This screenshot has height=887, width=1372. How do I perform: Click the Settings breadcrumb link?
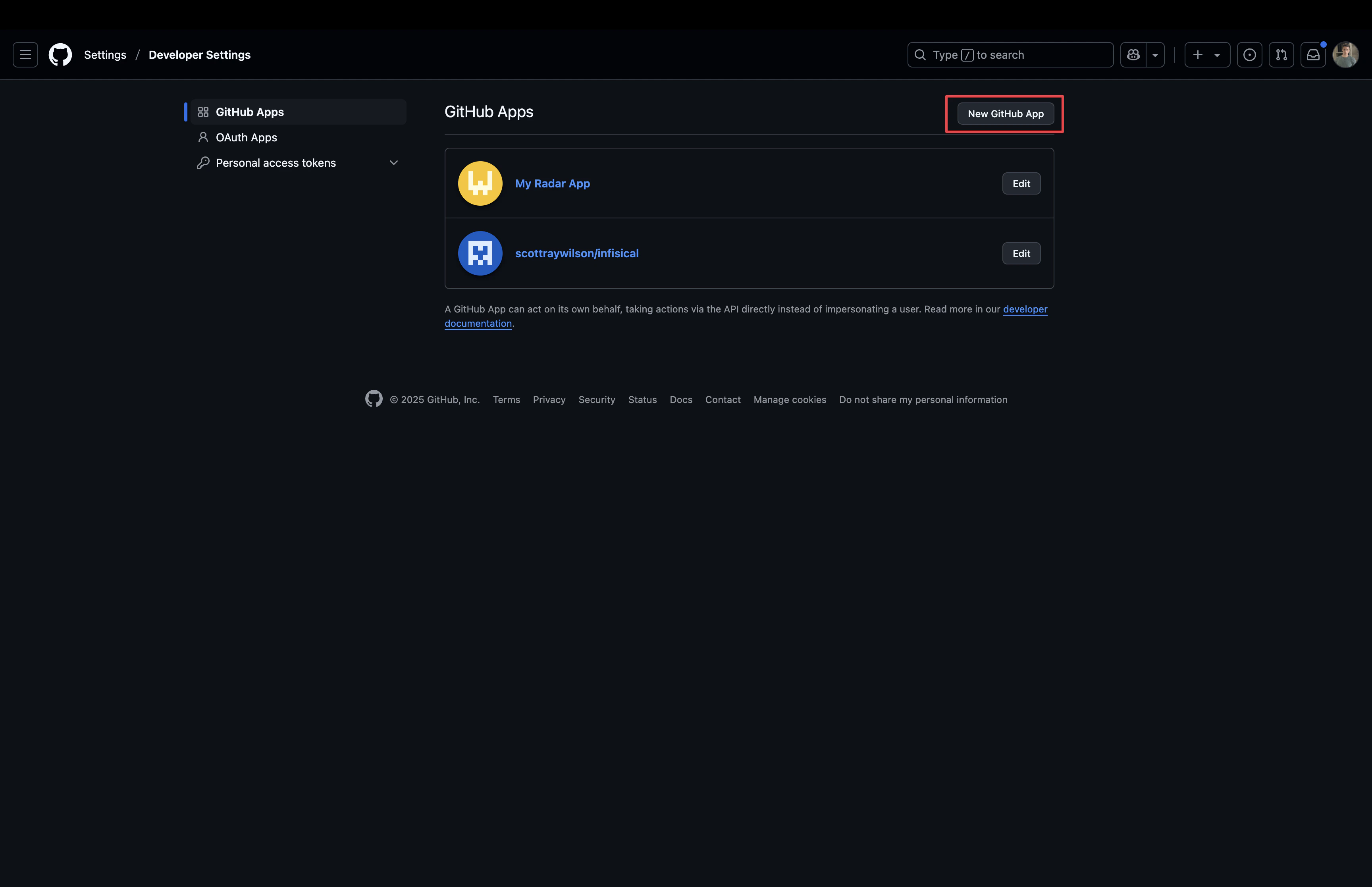(x=105, y=55)
